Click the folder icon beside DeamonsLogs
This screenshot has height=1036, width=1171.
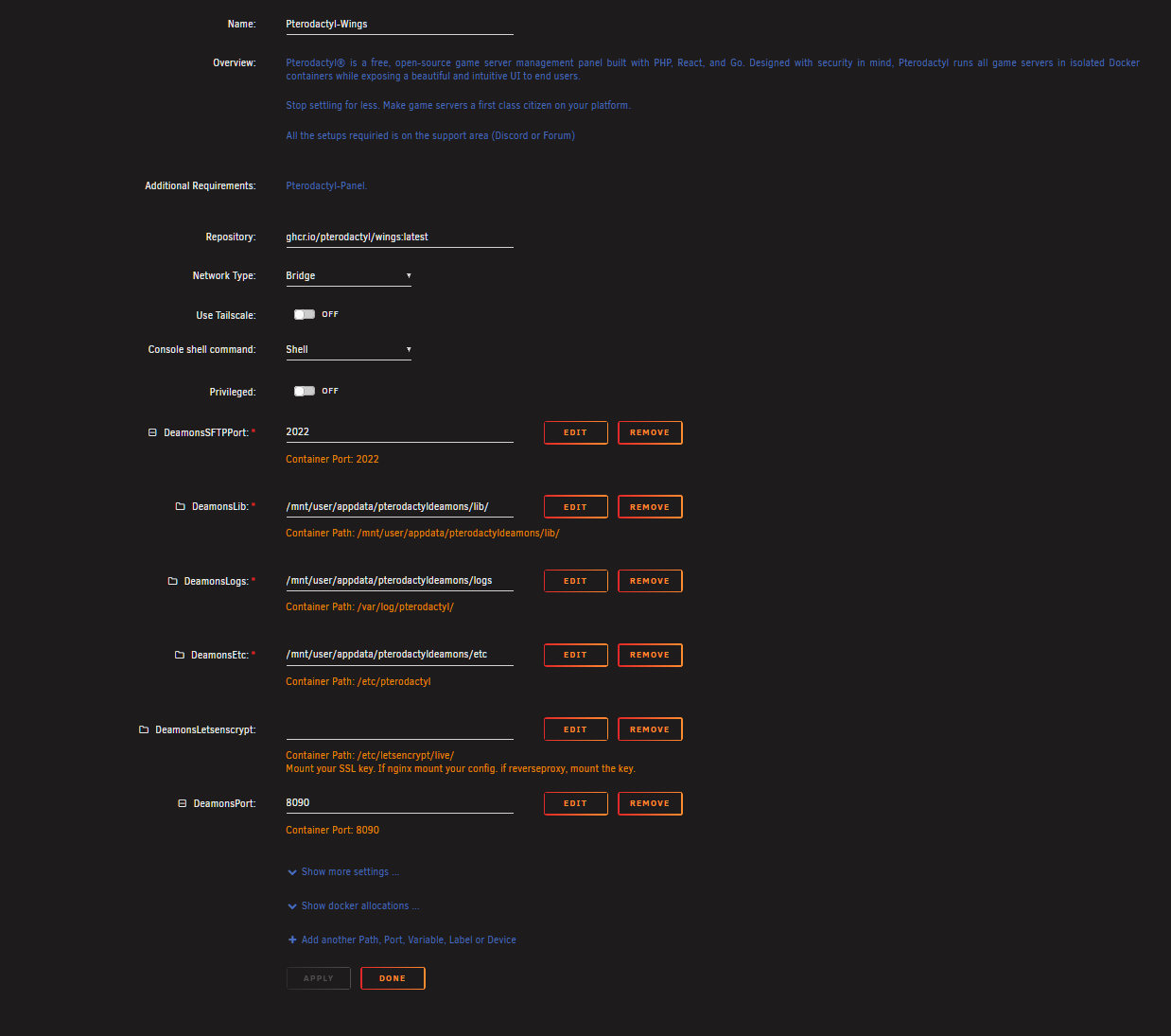(172, 581)
